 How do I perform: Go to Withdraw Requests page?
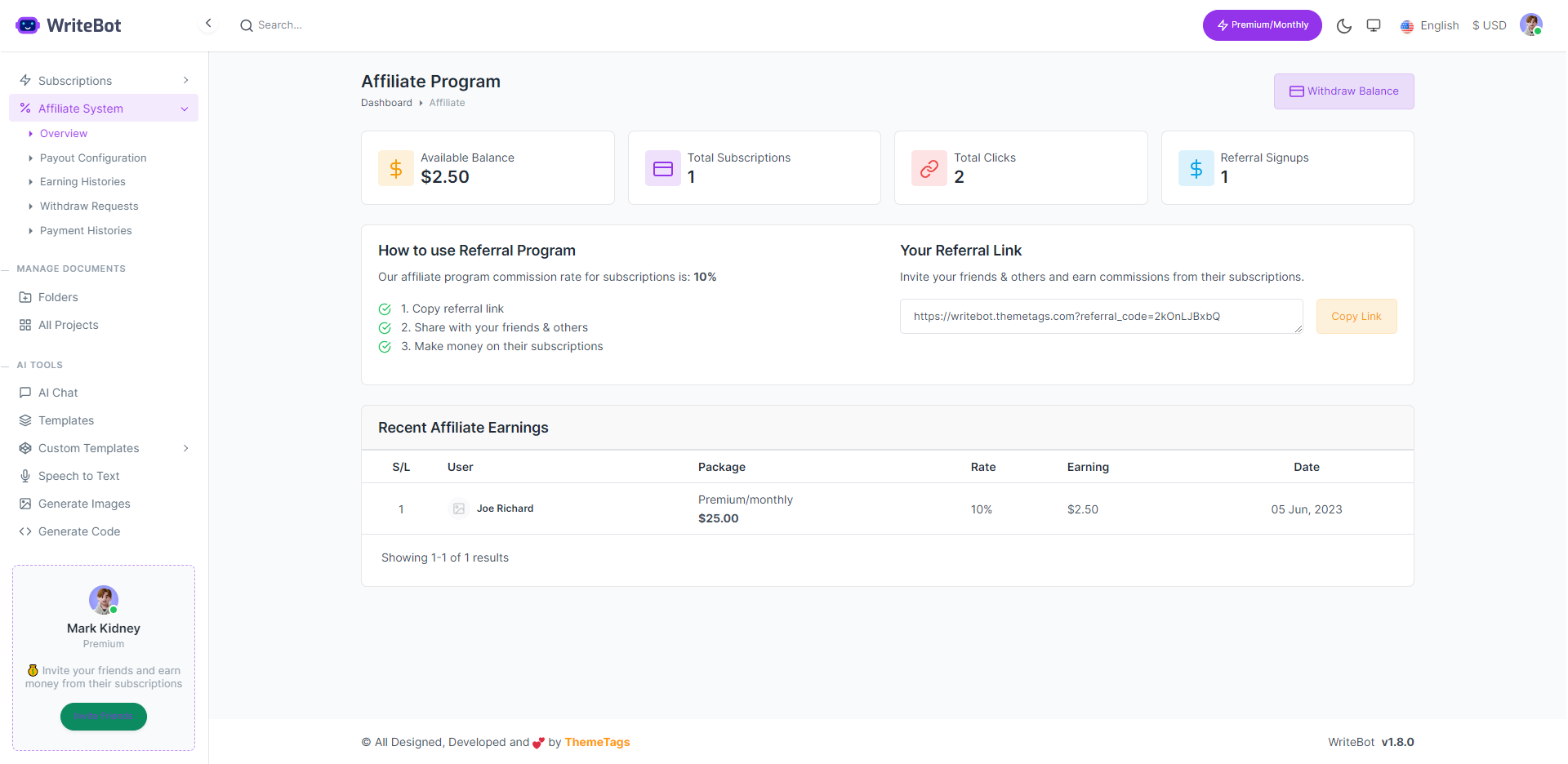click(88, 206)
